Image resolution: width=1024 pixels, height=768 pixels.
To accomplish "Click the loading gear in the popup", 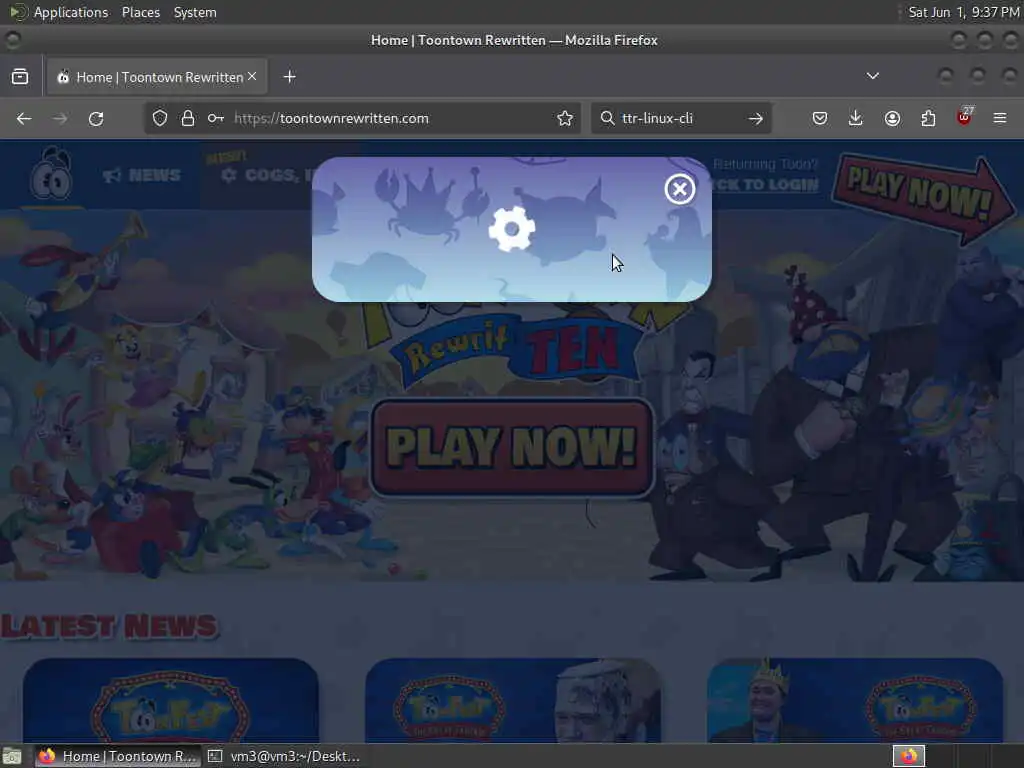I will (512, 229).
